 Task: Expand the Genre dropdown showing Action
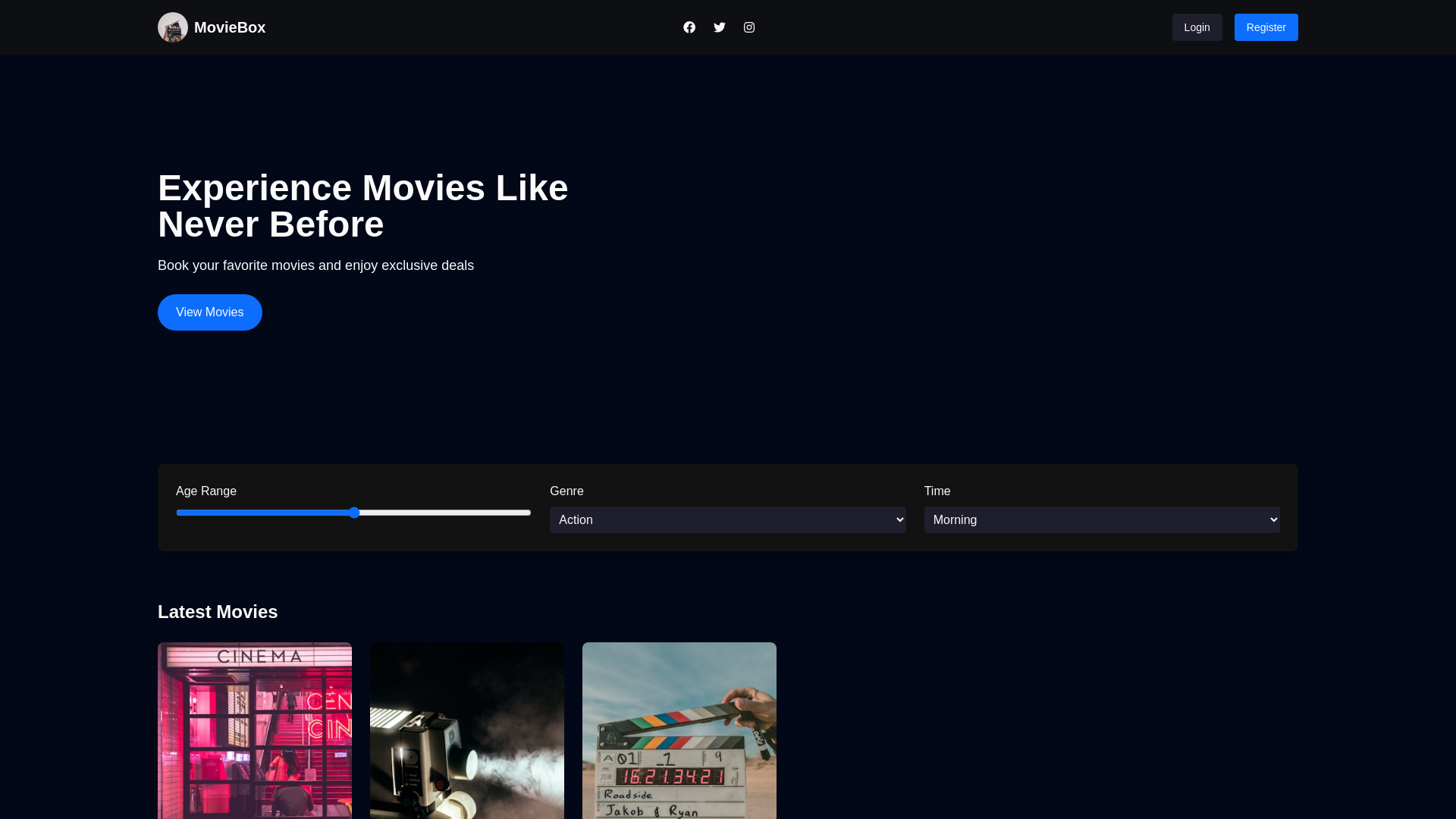pyautogui.click(x=727, y=519)
